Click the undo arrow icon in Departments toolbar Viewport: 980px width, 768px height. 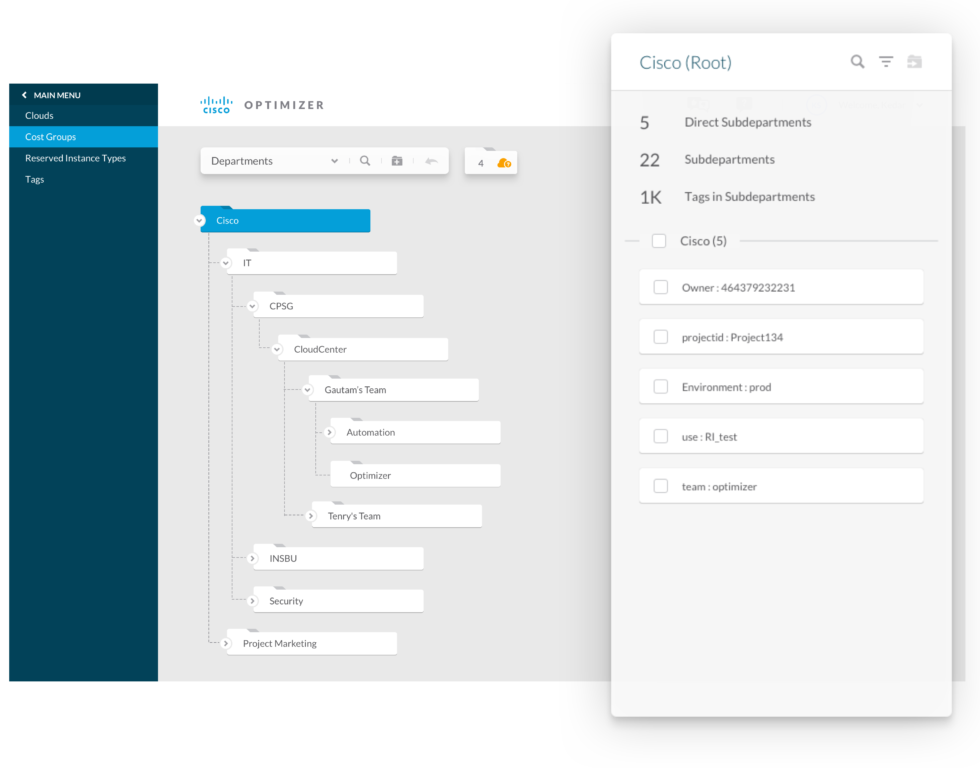point(431,161)
